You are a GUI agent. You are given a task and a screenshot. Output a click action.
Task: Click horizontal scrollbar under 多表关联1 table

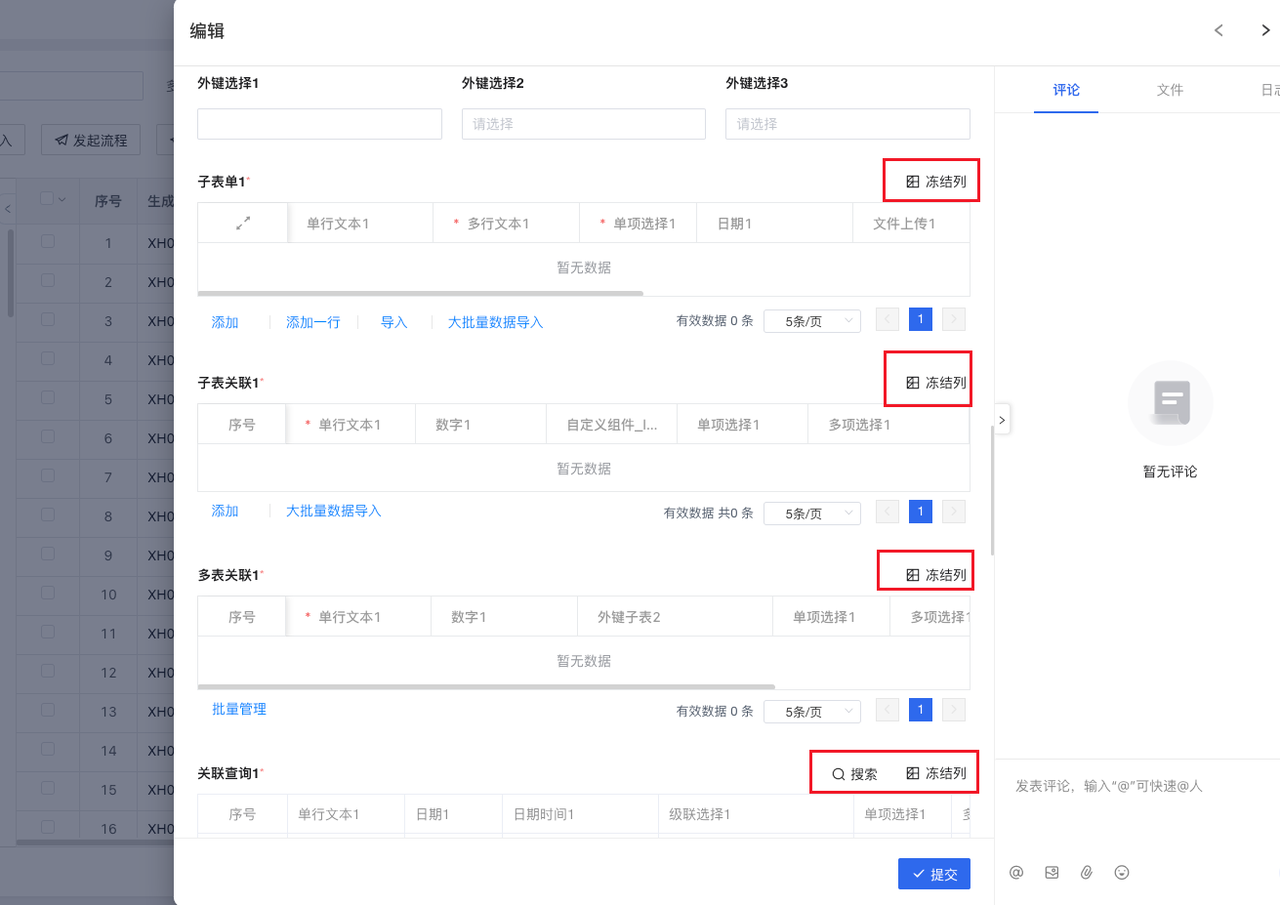point(486,687)
